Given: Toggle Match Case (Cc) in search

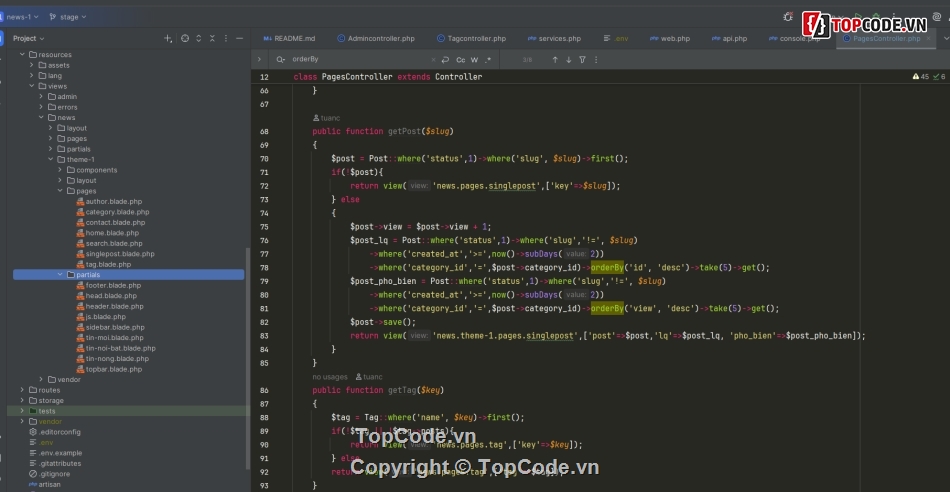Looking at the screenshot, I should point(460,59).
